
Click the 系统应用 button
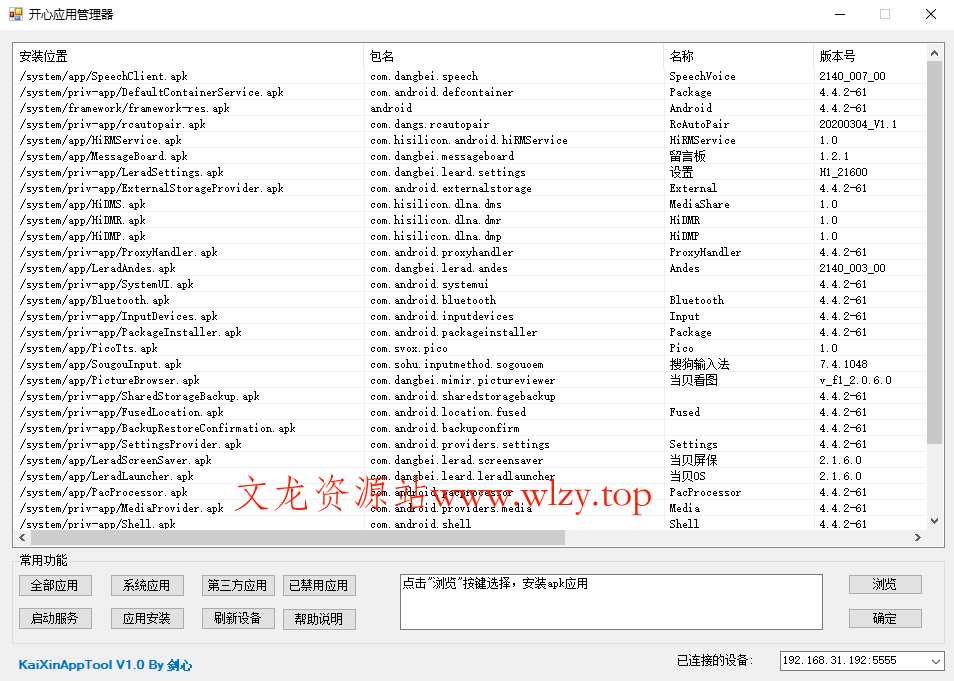point(146,585)
